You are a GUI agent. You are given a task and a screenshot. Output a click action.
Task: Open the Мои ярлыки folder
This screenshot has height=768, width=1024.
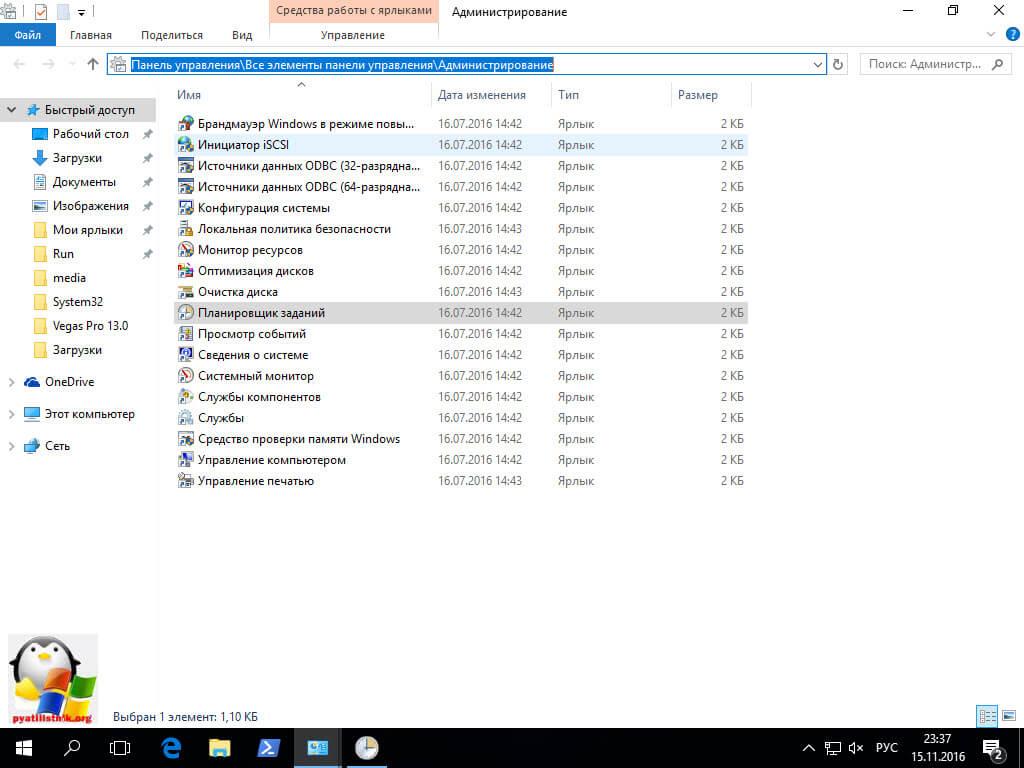pos(88,230)
